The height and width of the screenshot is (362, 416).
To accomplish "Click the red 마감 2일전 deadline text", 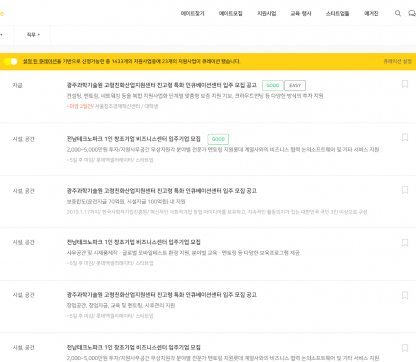I will point(80,106).
